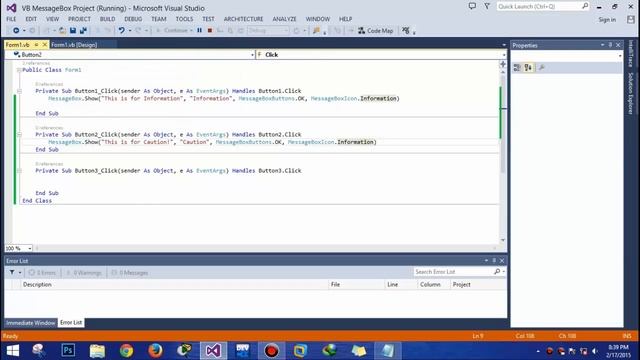Screen dimensions: 640x360
Task: Open the PROJECT menu
Action: (79, 19)
